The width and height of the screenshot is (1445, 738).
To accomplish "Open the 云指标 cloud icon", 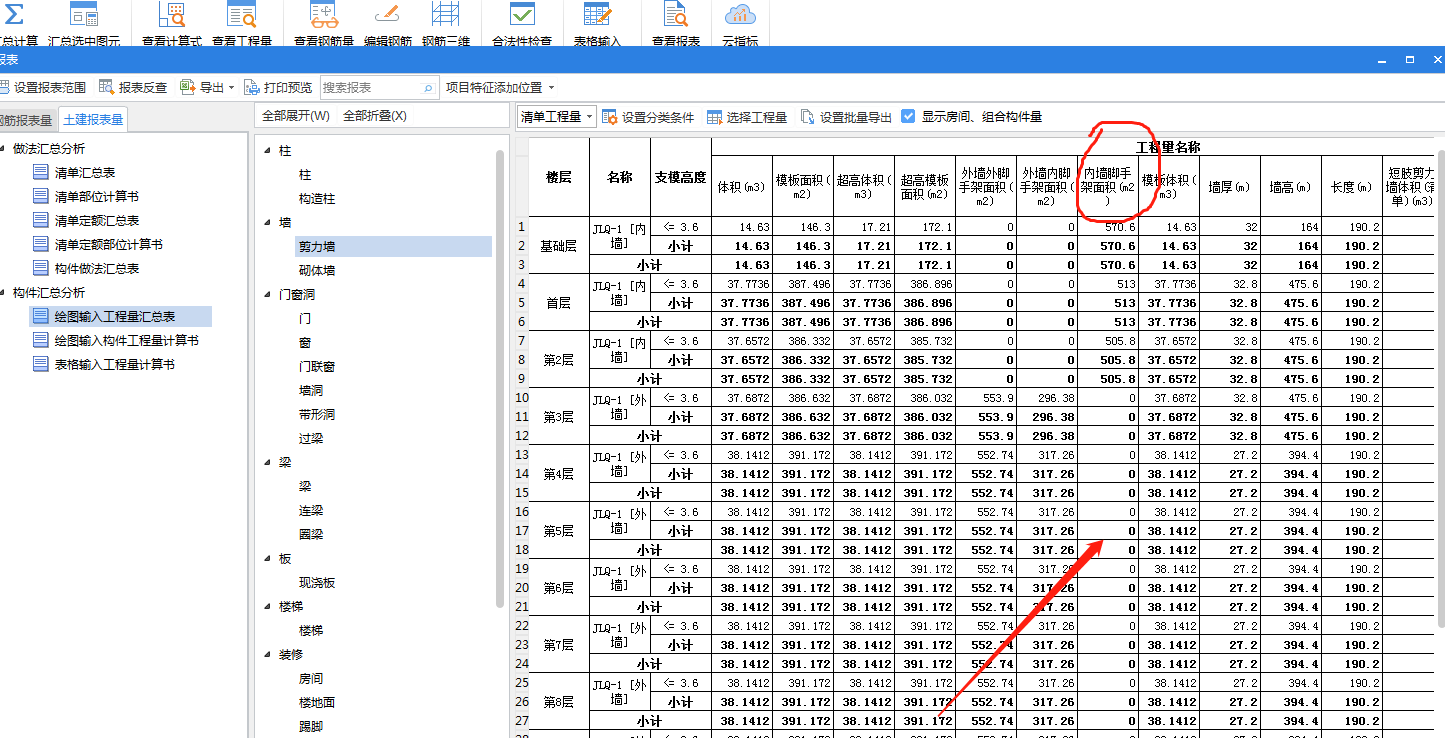I will pos(740,14).
